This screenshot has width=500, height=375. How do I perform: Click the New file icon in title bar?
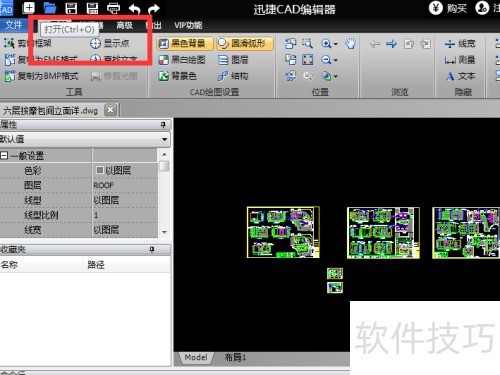[29, 8]
